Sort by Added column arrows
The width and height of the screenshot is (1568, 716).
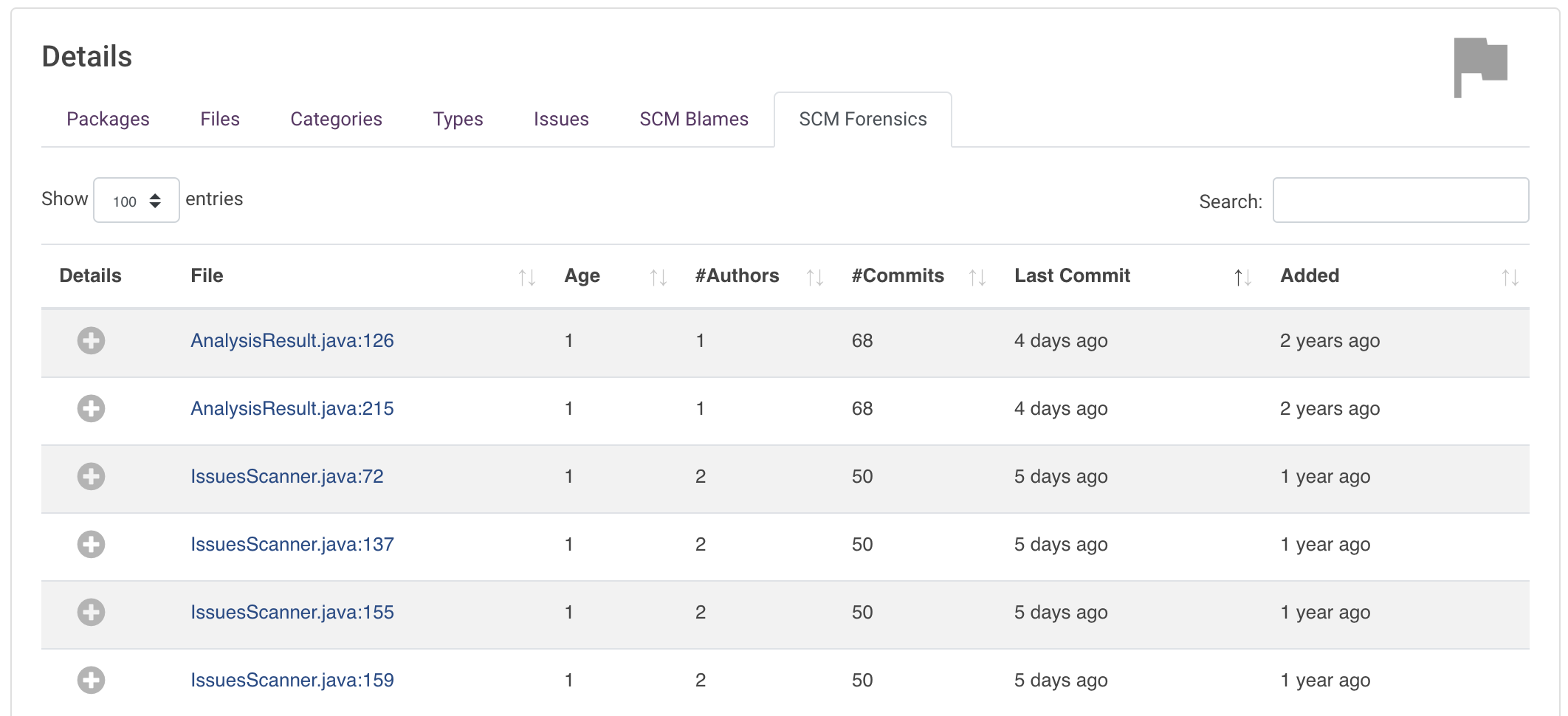(x=1510, y=278)
